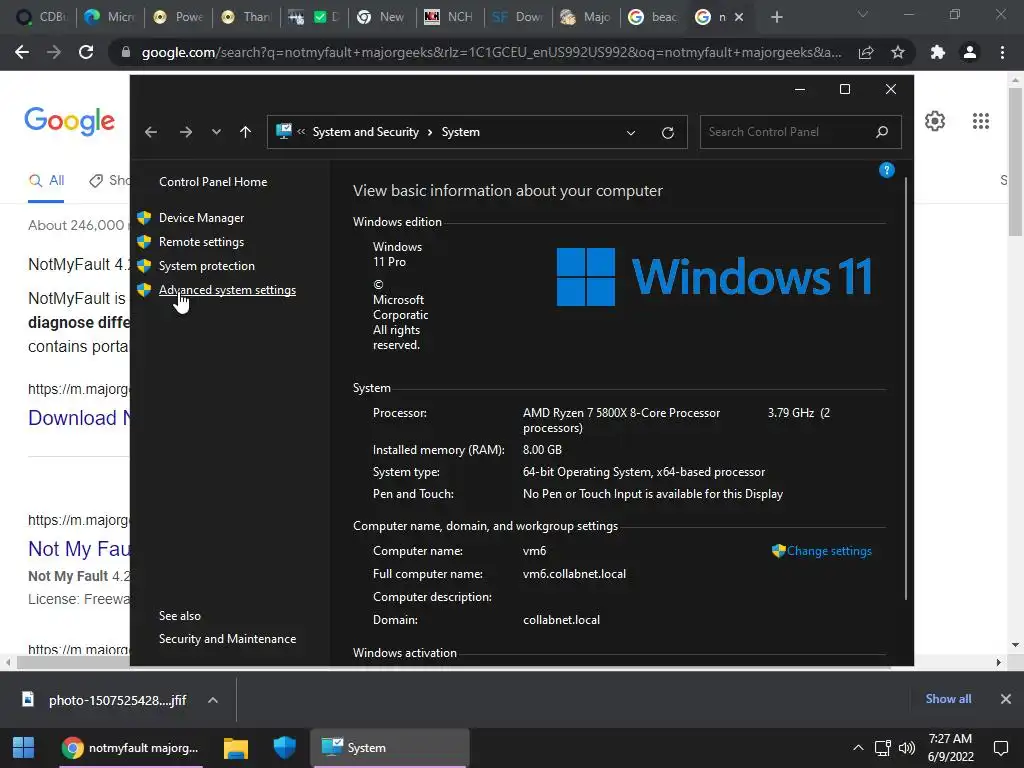This screenshot has height=768, width=1024.
Task: Open recent locations dropdown in Control Panel
Action: click(x=216, y=133)
